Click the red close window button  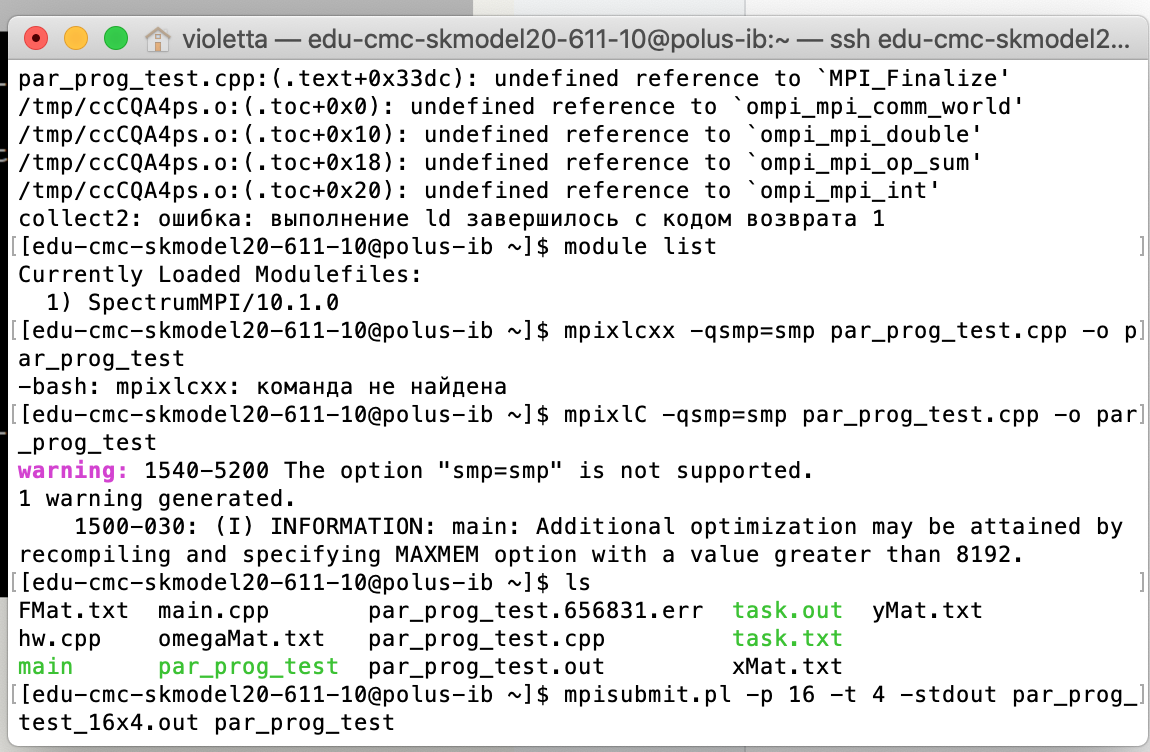pyautogui.click(x=36, y=38)
